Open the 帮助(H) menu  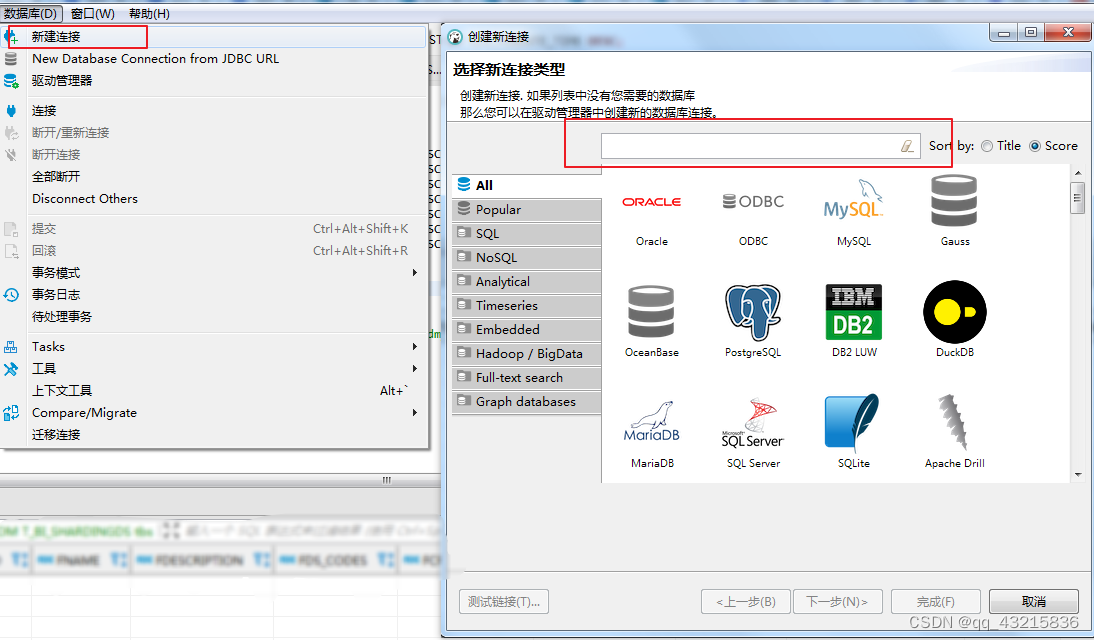(x=149, y=13)
